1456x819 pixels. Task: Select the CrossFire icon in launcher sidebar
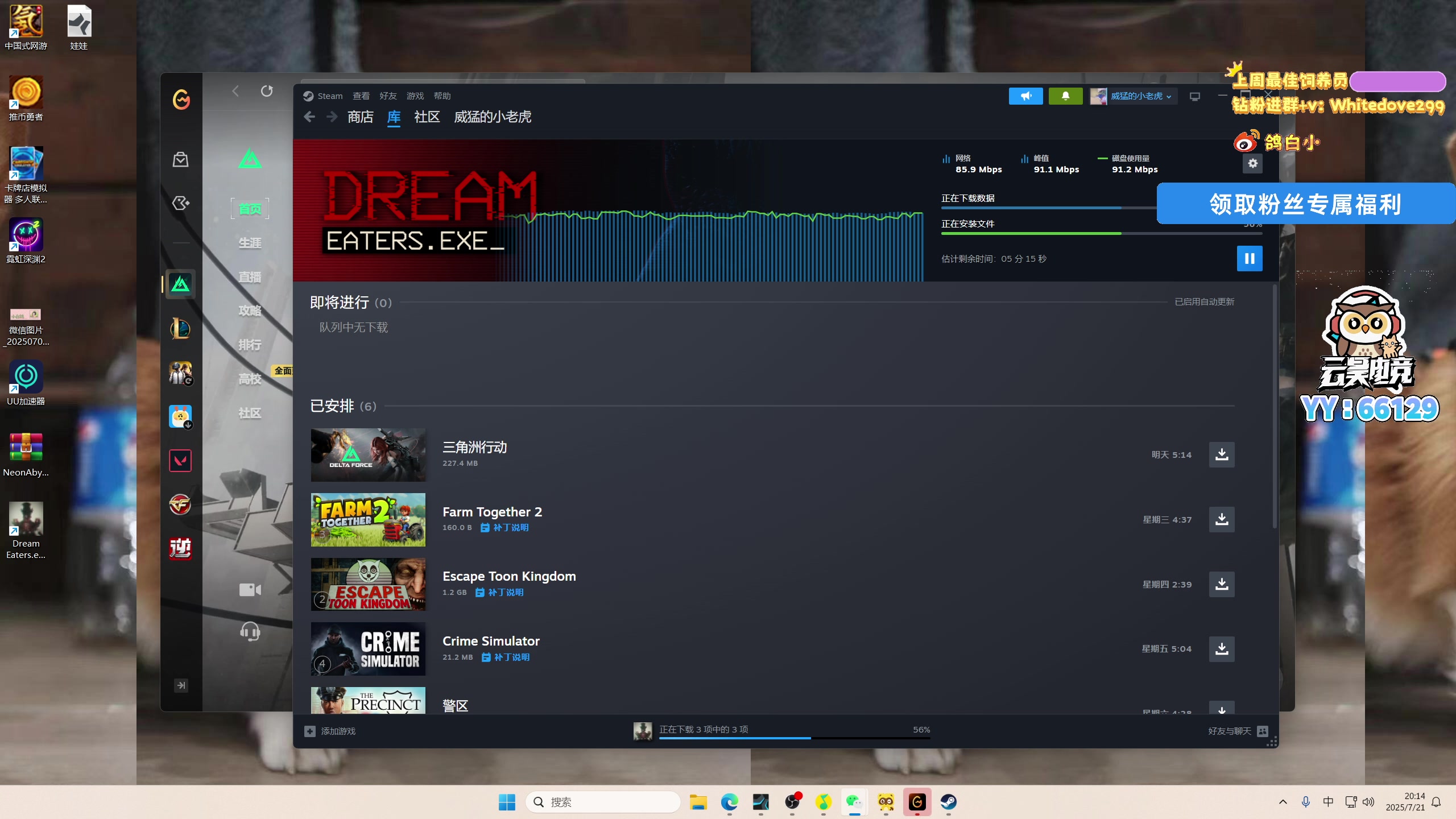point(181,504)
